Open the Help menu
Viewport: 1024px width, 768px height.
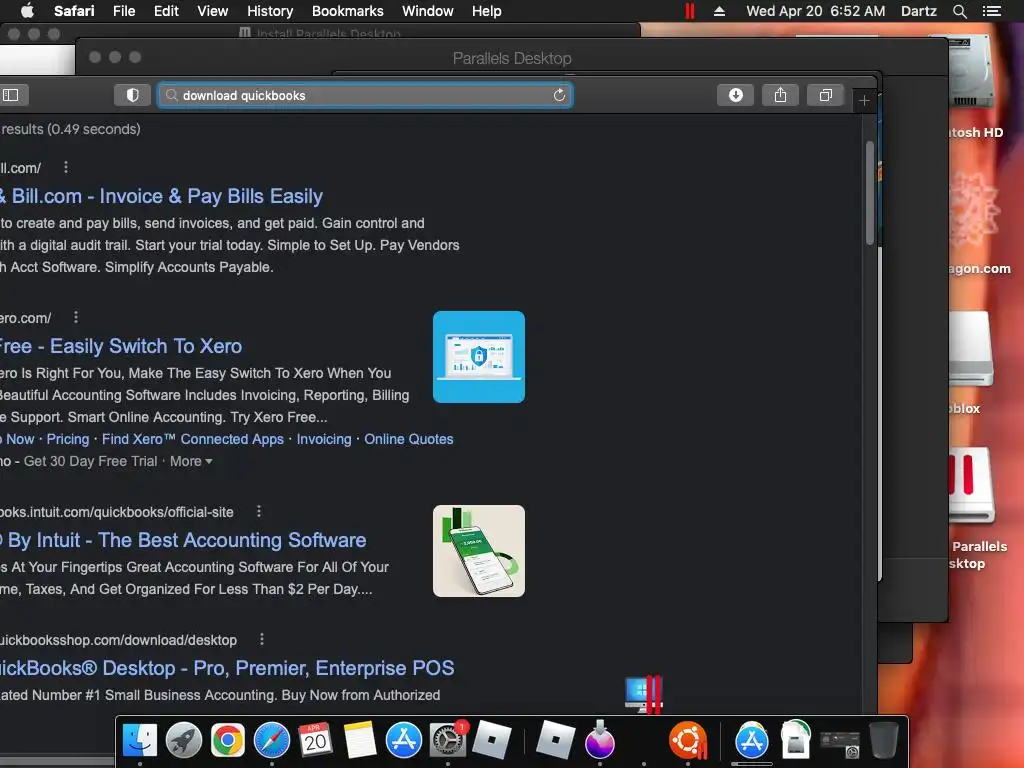pos(487,11)
